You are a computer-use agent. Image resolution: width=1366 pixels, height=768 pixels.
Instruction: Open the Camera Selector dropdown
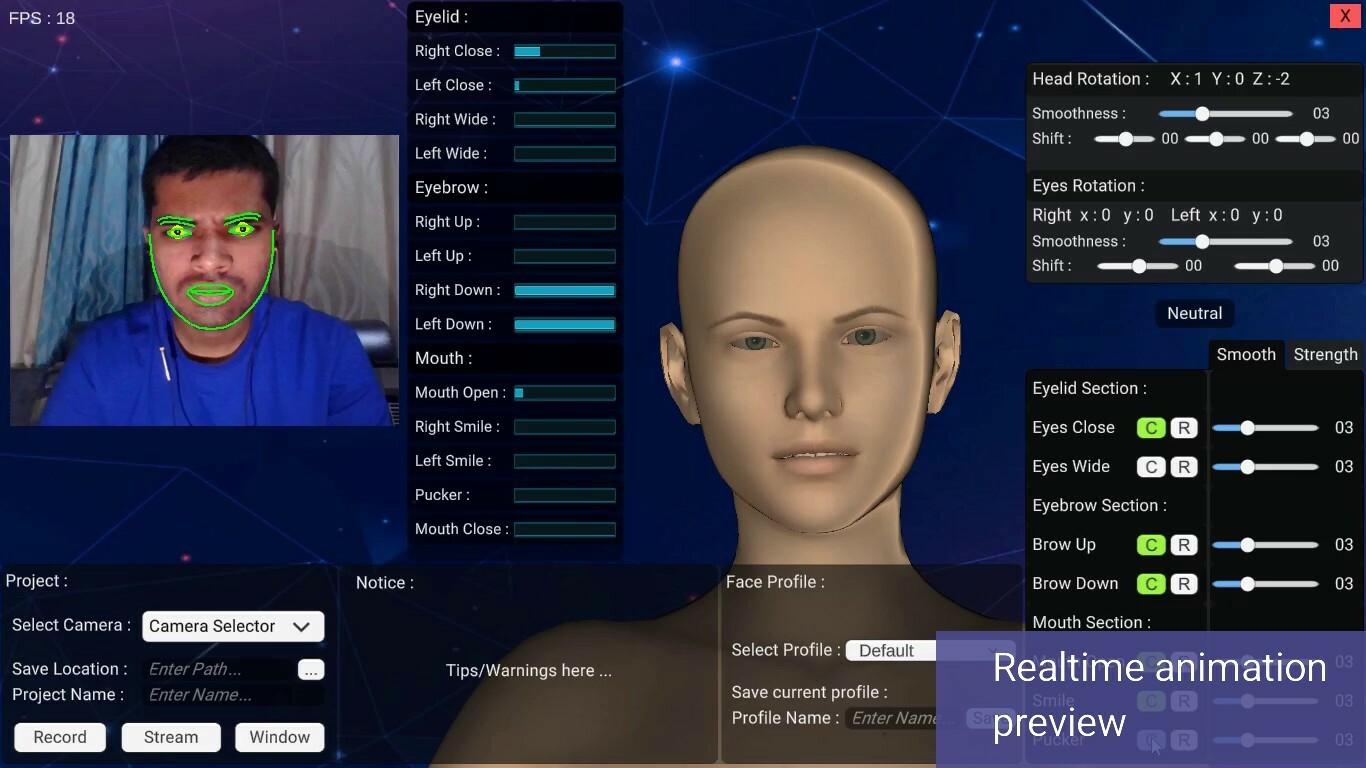(x=232, y=626)
